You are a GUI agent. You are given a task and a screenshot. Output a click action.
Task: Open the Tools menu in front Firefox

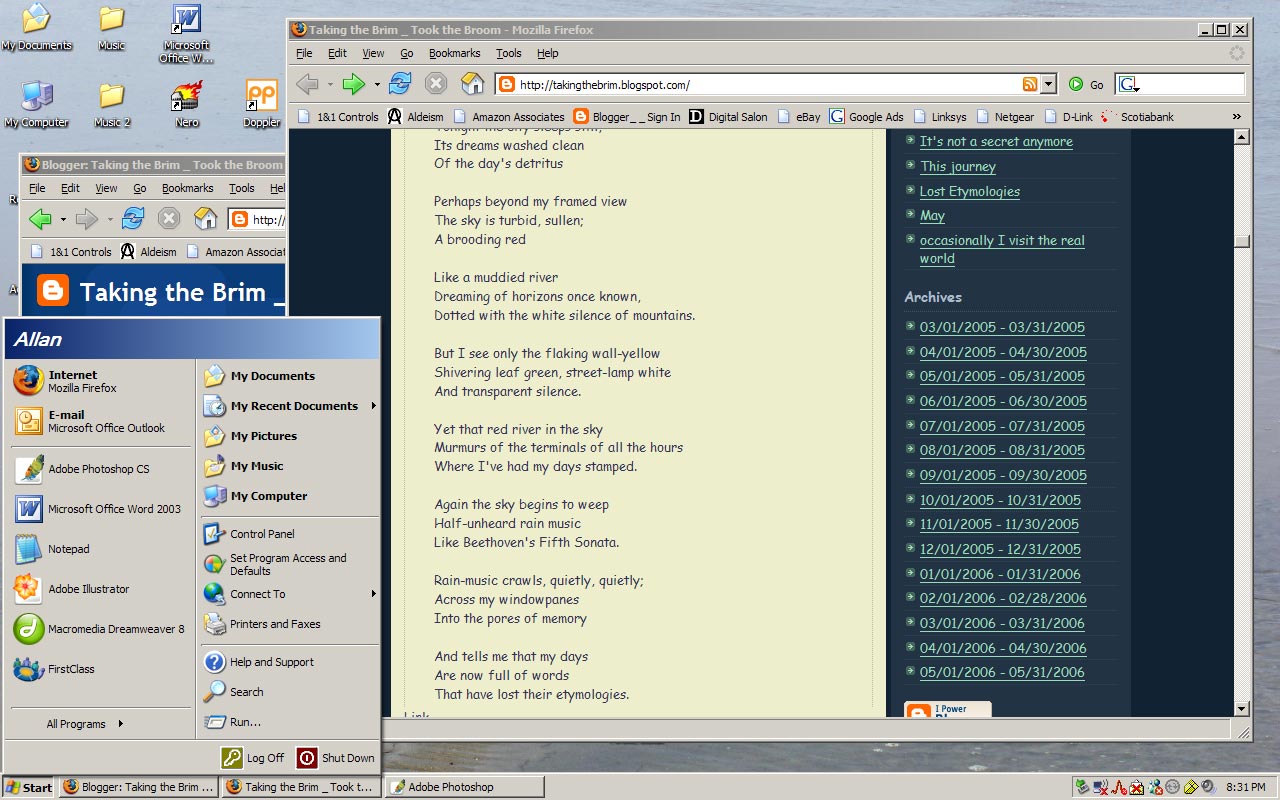click(509, 53)
